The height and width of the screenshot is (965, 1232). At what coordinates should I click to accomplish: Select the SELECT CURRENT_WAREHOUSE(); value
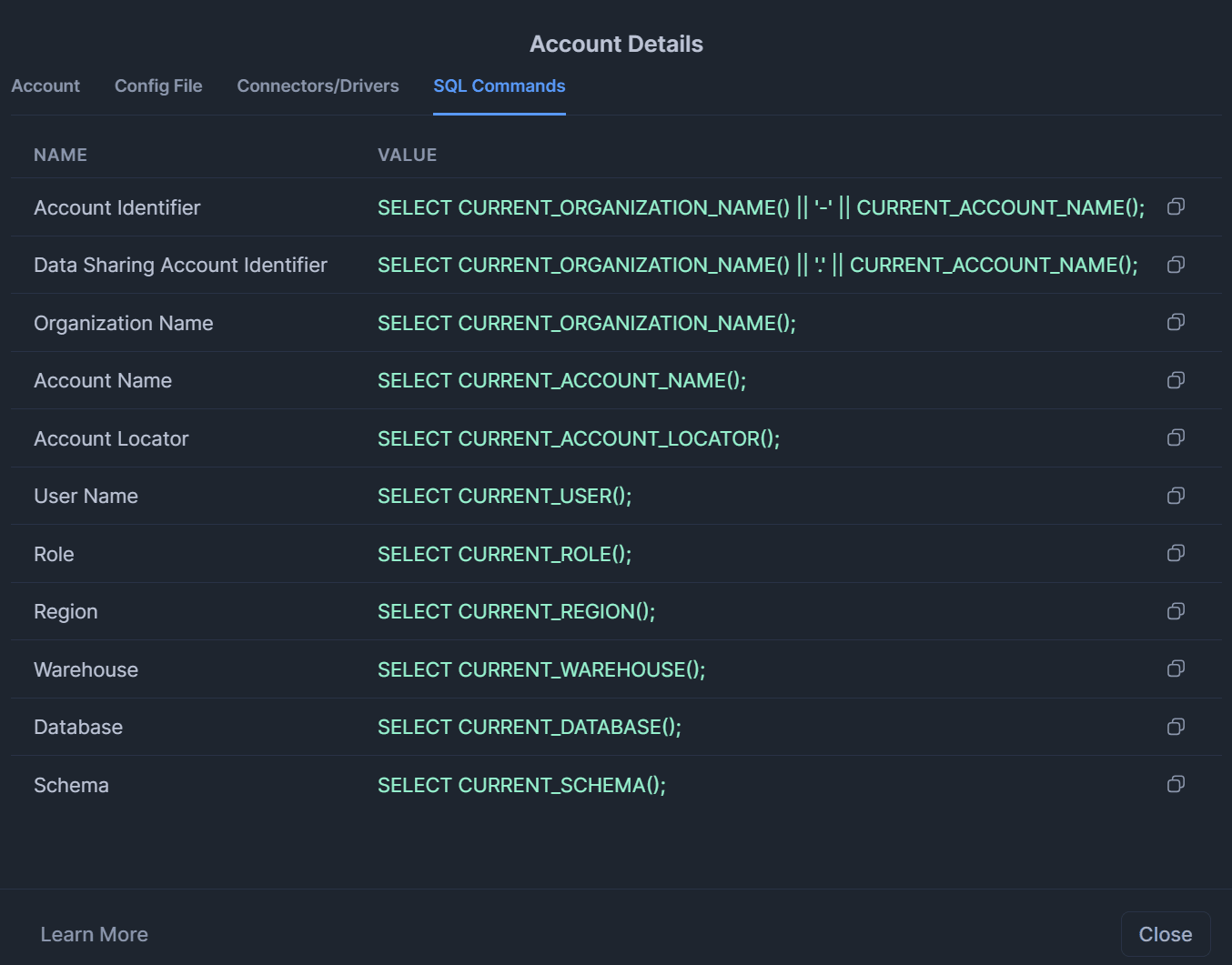pos(541,669)
